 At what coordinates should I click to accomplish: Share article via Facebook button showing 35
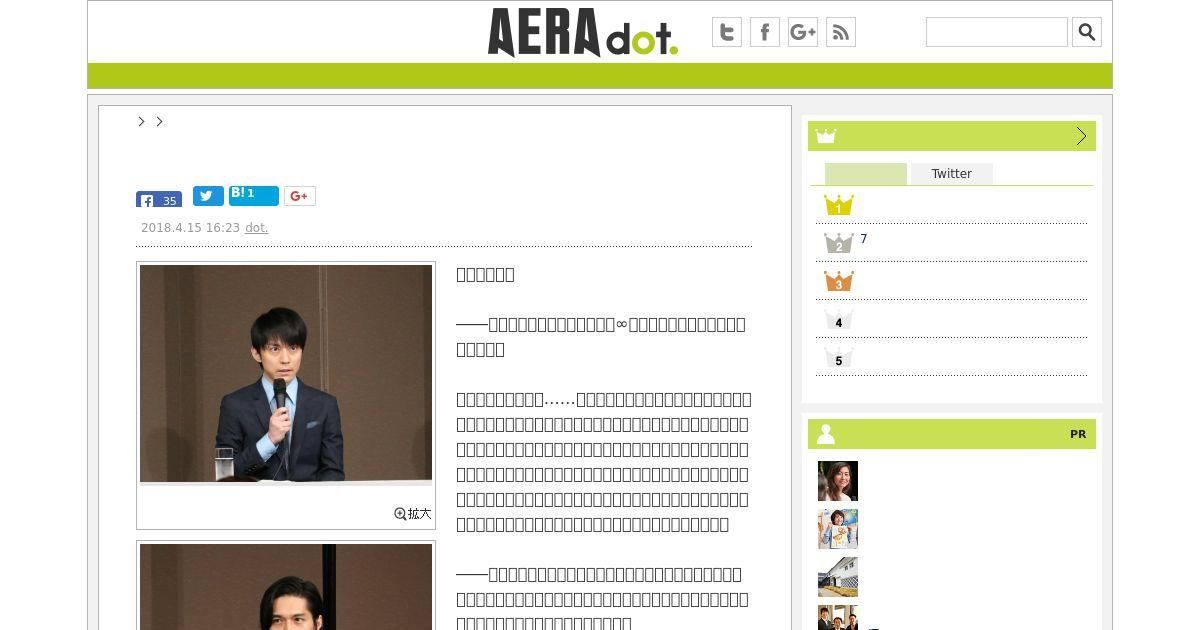pyautogui.click(x=159, y=199)
